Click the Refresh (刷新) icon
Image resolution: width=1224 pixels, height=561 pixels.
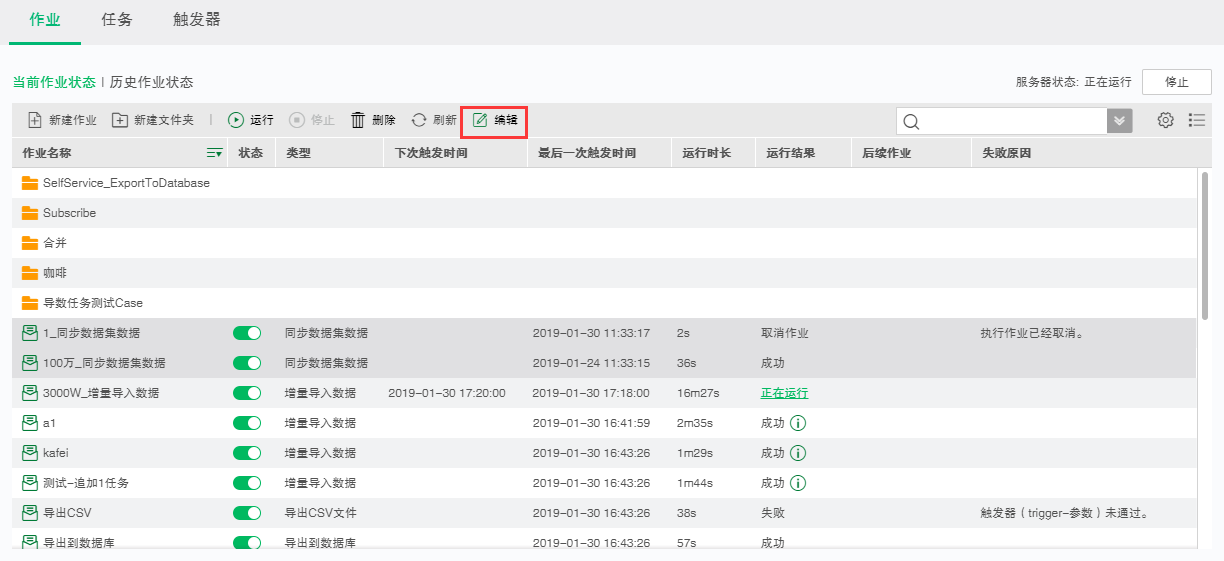click(419, 120)
